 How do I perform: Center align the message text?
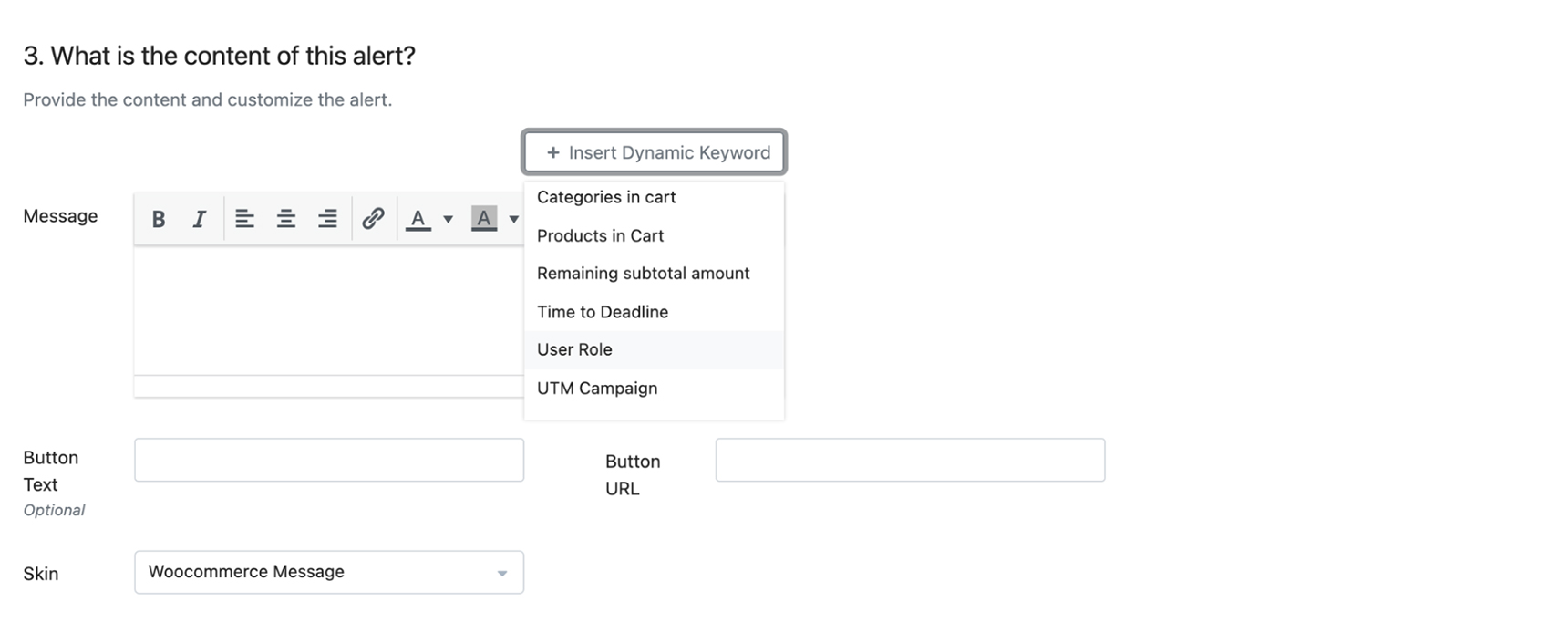click(285, 219)
